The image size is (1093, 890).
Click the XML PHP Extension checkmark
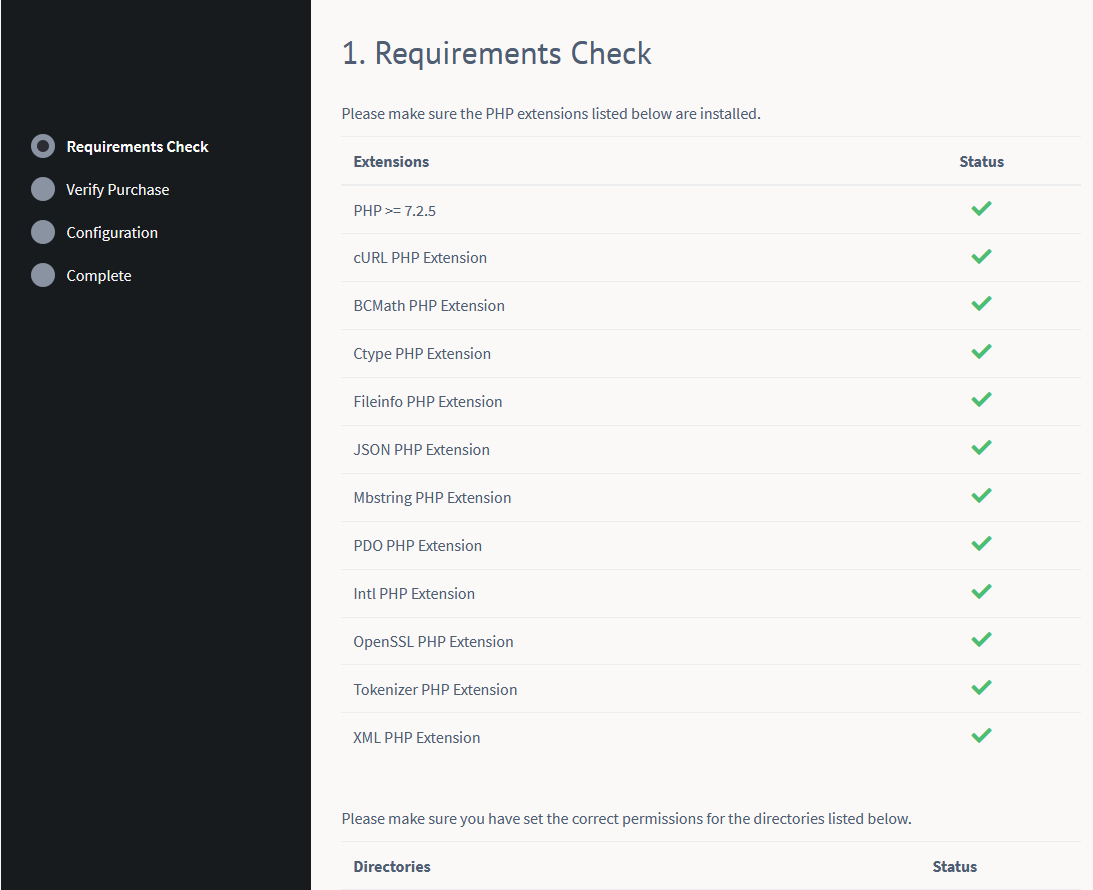click(x=981, y=736)
